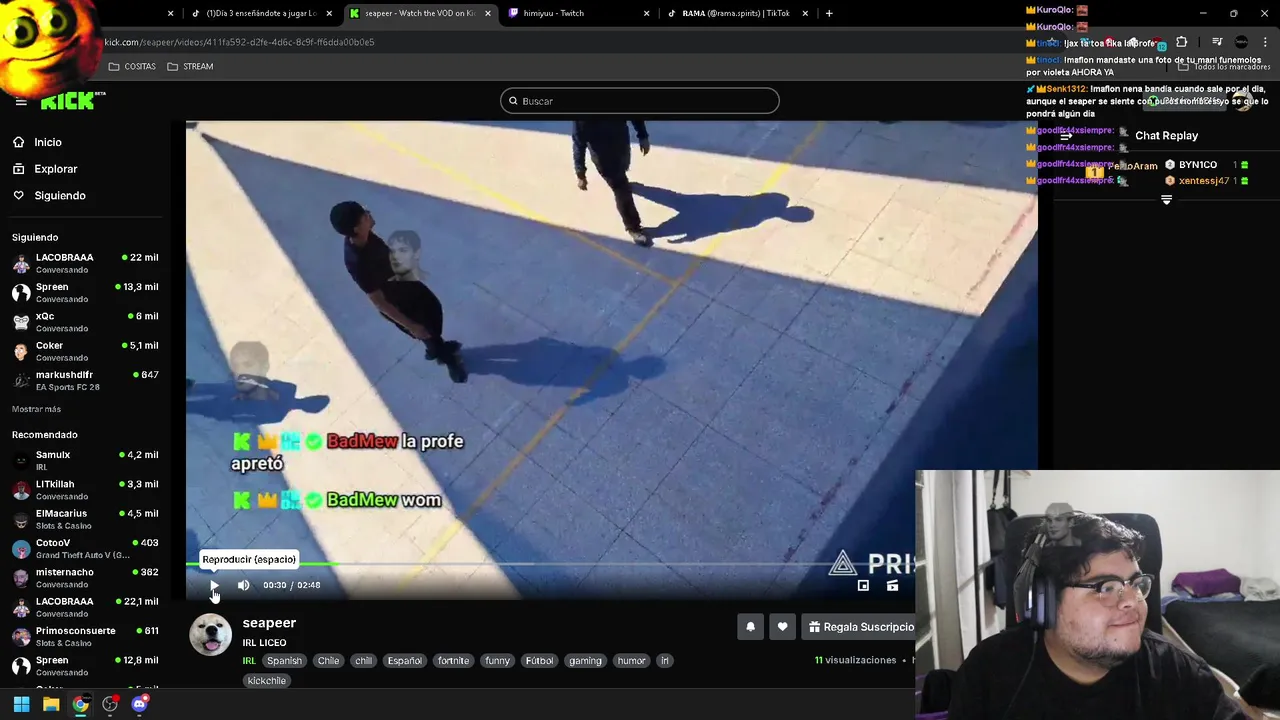The image size is (1280, 720).
Task: Open a new browser tab
Action: tap(829, 13)
